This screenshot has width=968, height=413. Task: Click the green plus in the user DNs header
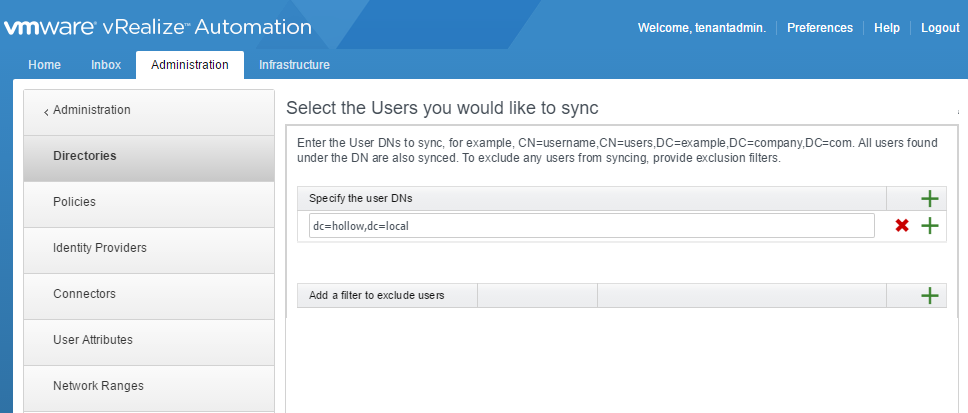pos(929,198)
